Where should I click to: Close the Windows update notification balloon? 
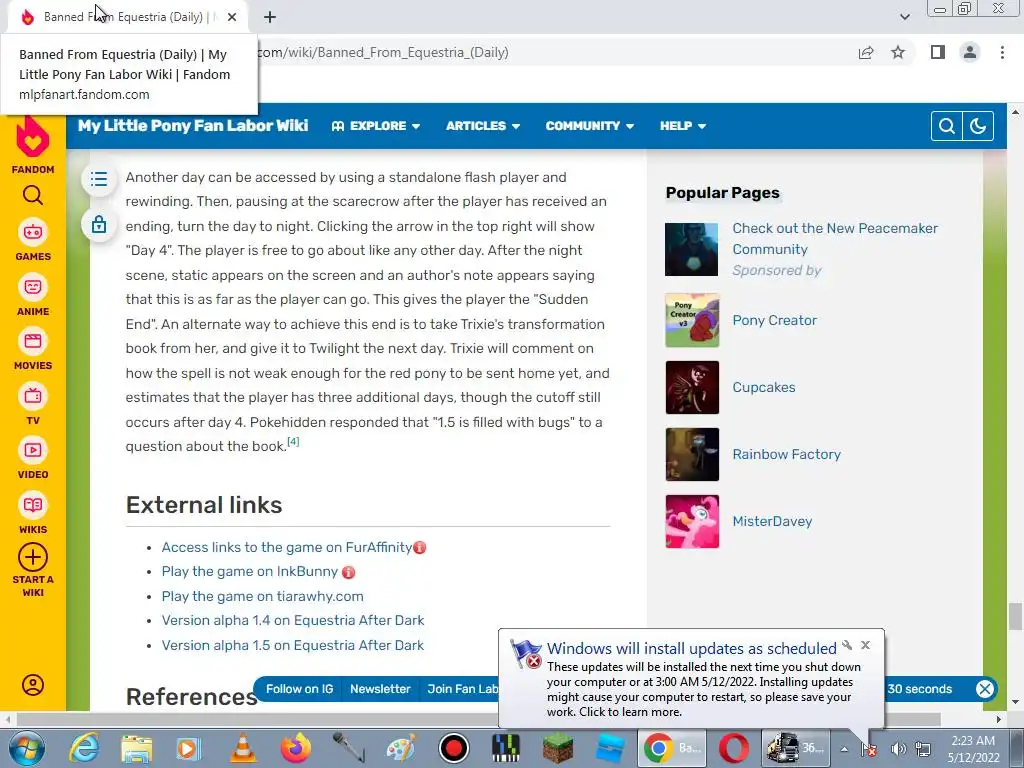pos(865,645)
